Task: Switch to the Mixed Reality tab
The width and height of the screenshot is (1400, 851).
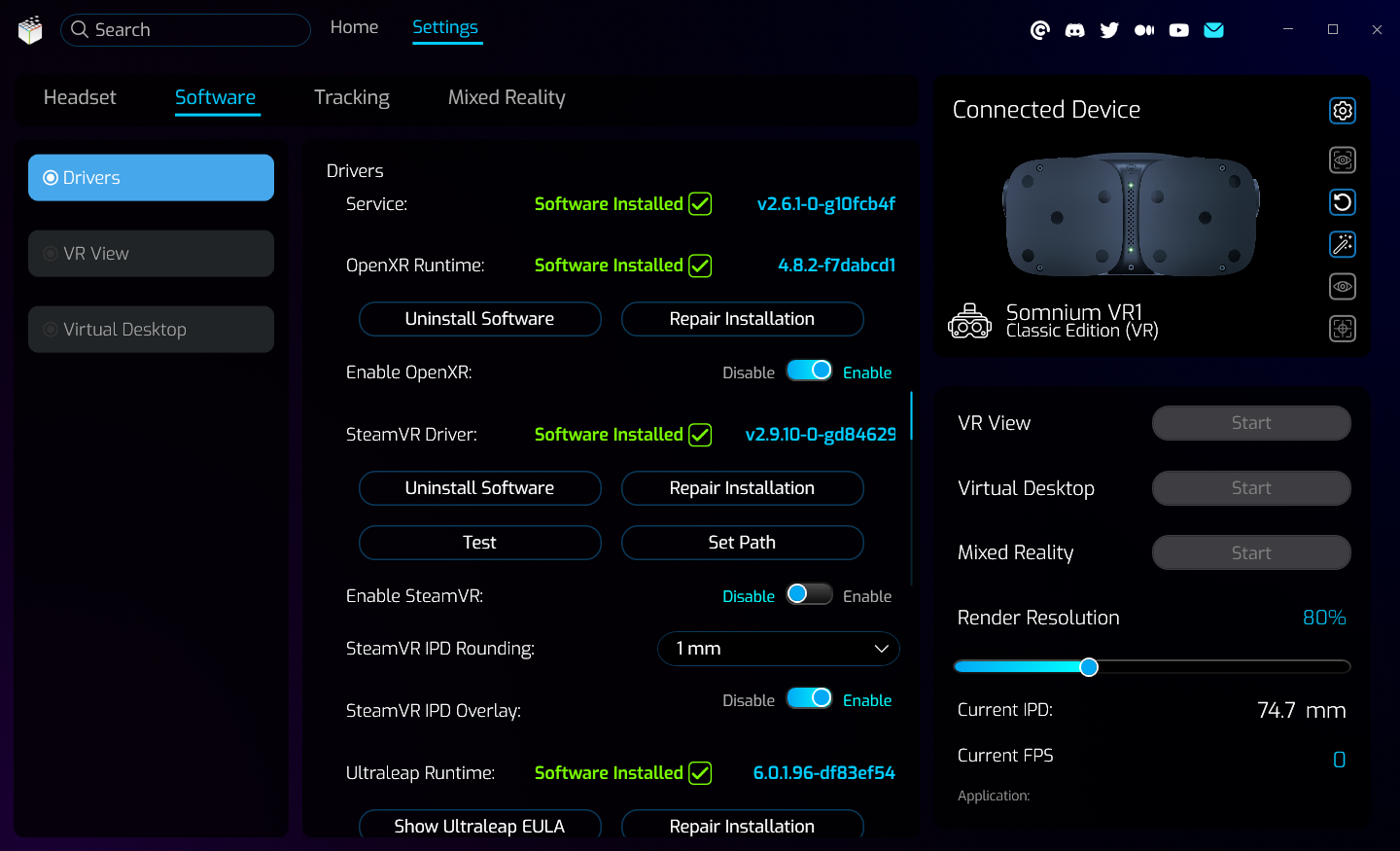Action: point(507,97)
